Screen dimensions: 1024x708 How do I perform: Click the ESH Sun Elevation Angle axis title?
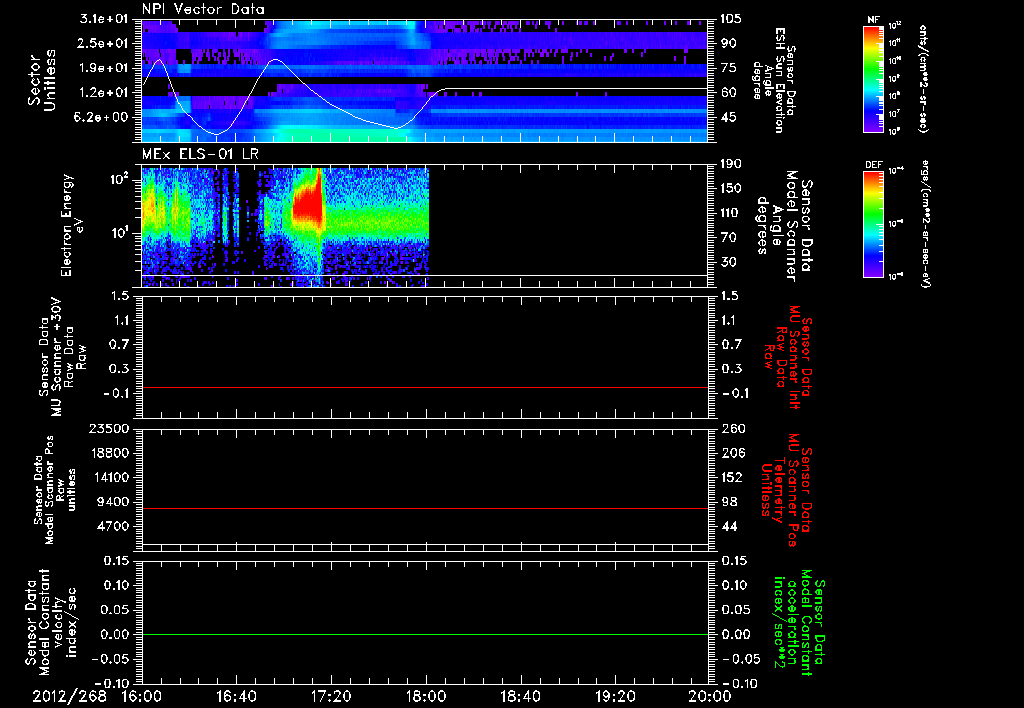pyautogui.click(x=774, y=80)
